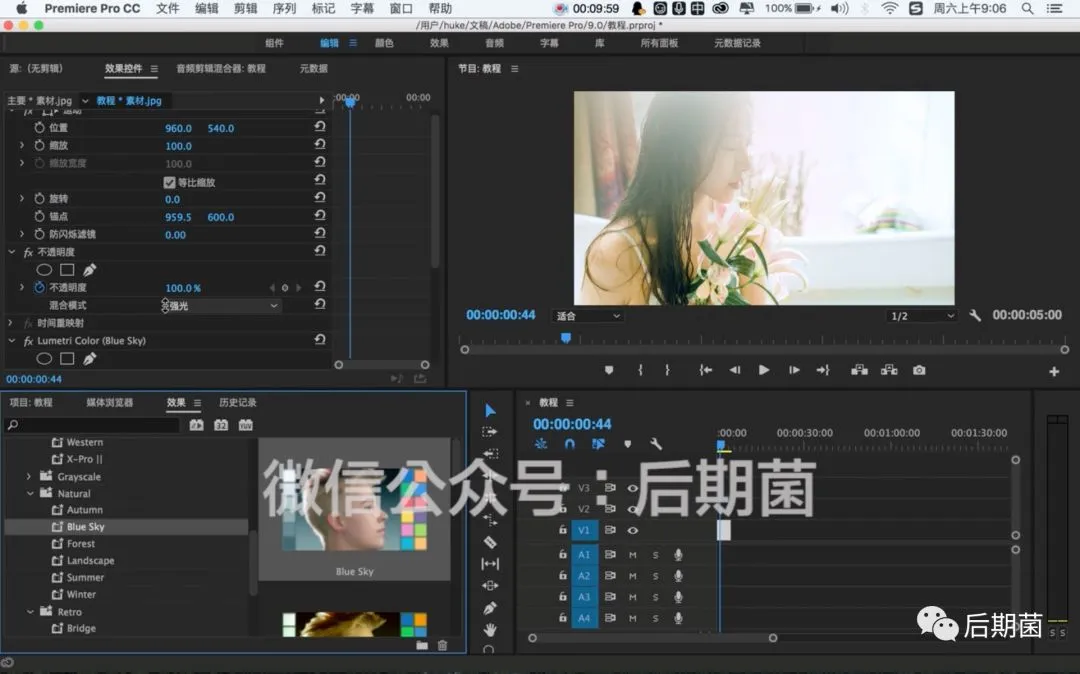Image resolution: width=1080 pixels, height=674 pixels.
Task: Switch to the History tab
Action: pyautogui.click(x=238, y=403)
